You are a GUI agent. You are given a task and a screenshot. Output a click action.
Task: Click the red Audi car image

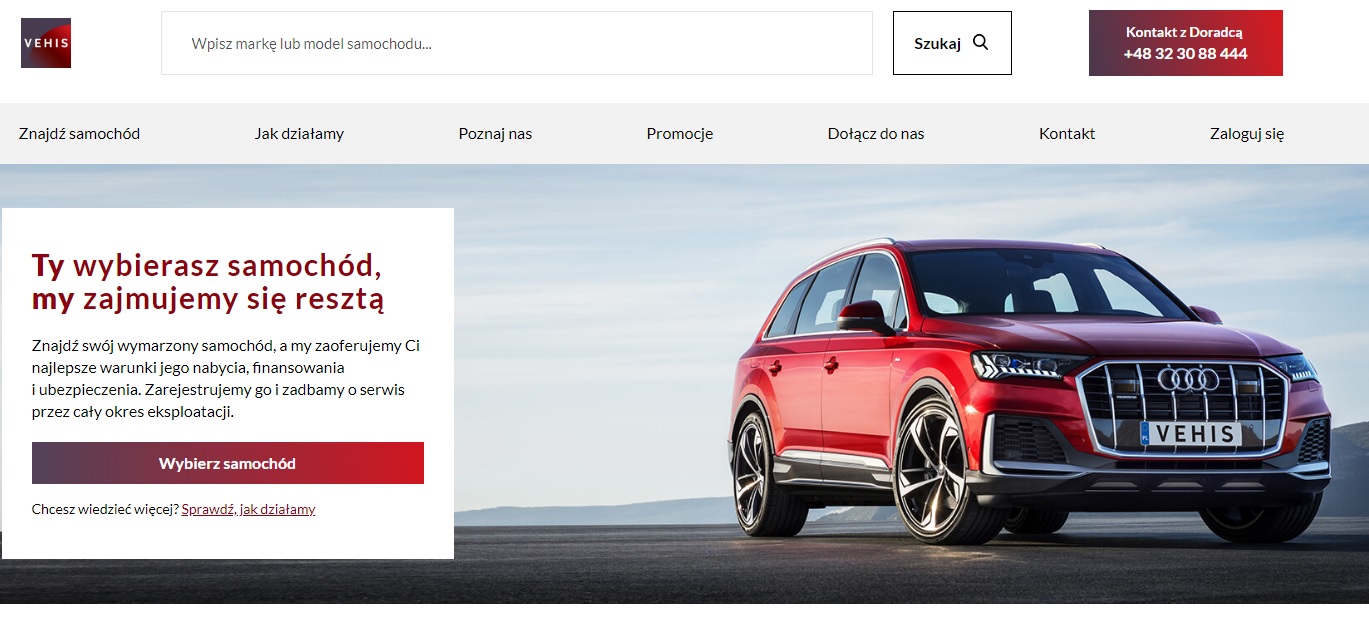pos(1030,390)
